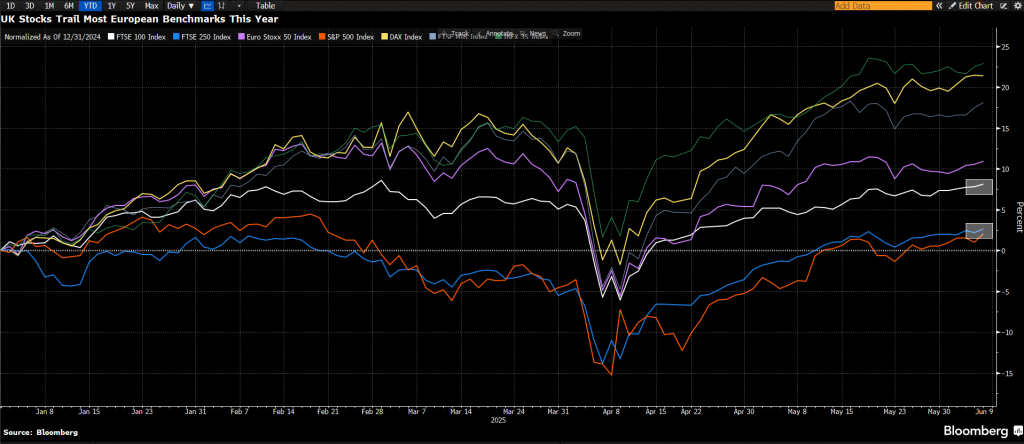
Task: Expand the chart type dropdown arrow
Action: (239, 6)
